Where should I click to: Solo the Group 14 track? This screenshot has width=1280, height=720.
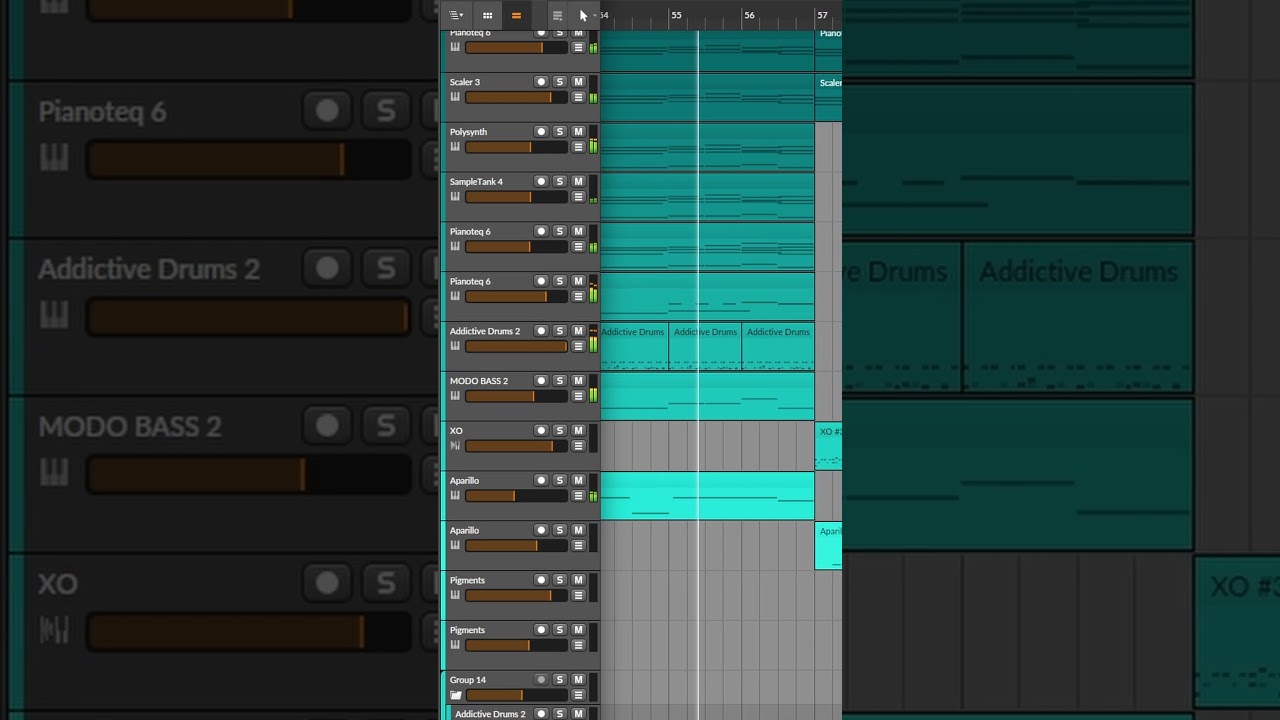coord(560,680)
